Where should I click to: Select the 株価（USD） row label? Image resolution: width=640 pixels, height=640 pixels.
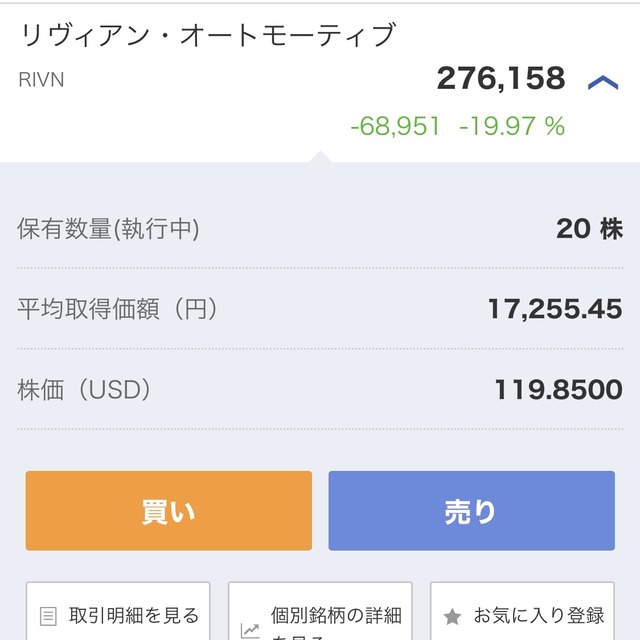pos(84,389)
